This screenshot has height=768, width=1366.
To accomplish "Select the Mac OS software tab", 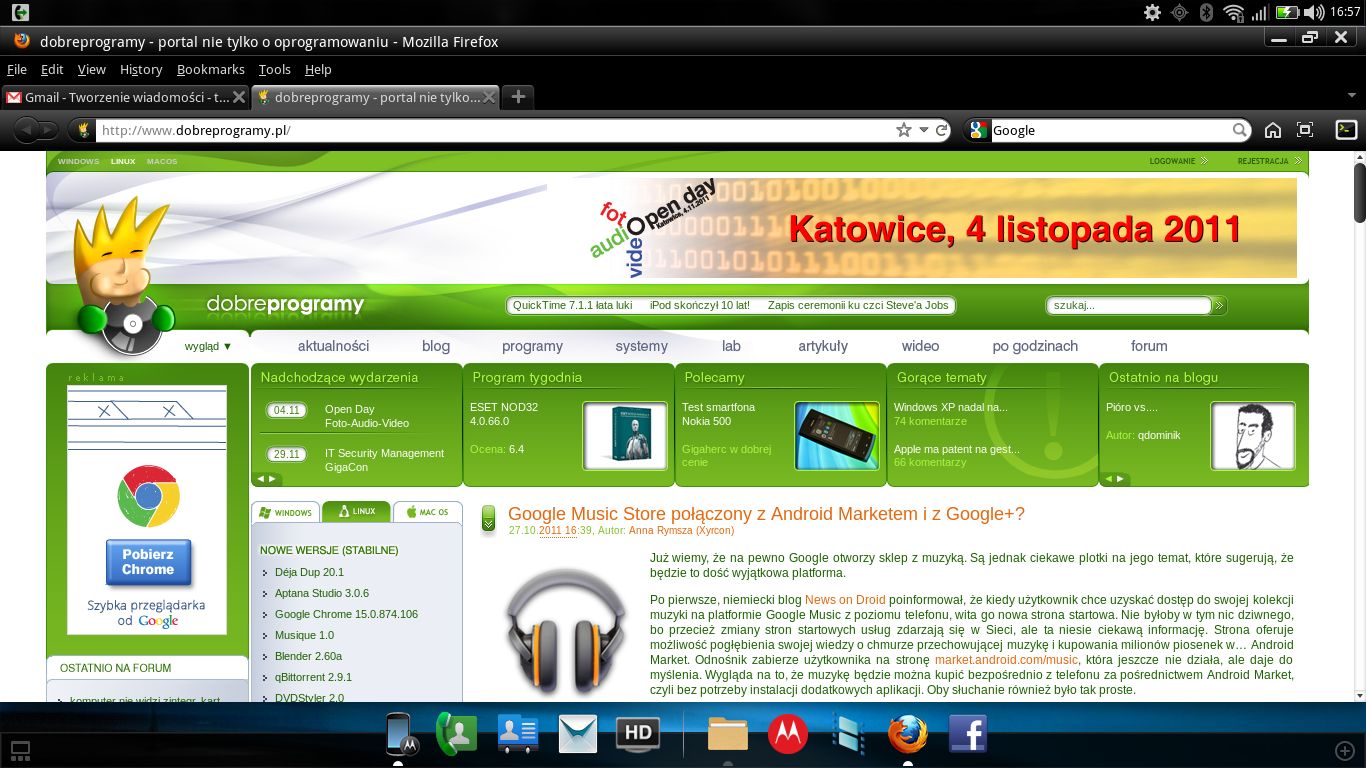I will pyautogui.click(x=428, y=512).
